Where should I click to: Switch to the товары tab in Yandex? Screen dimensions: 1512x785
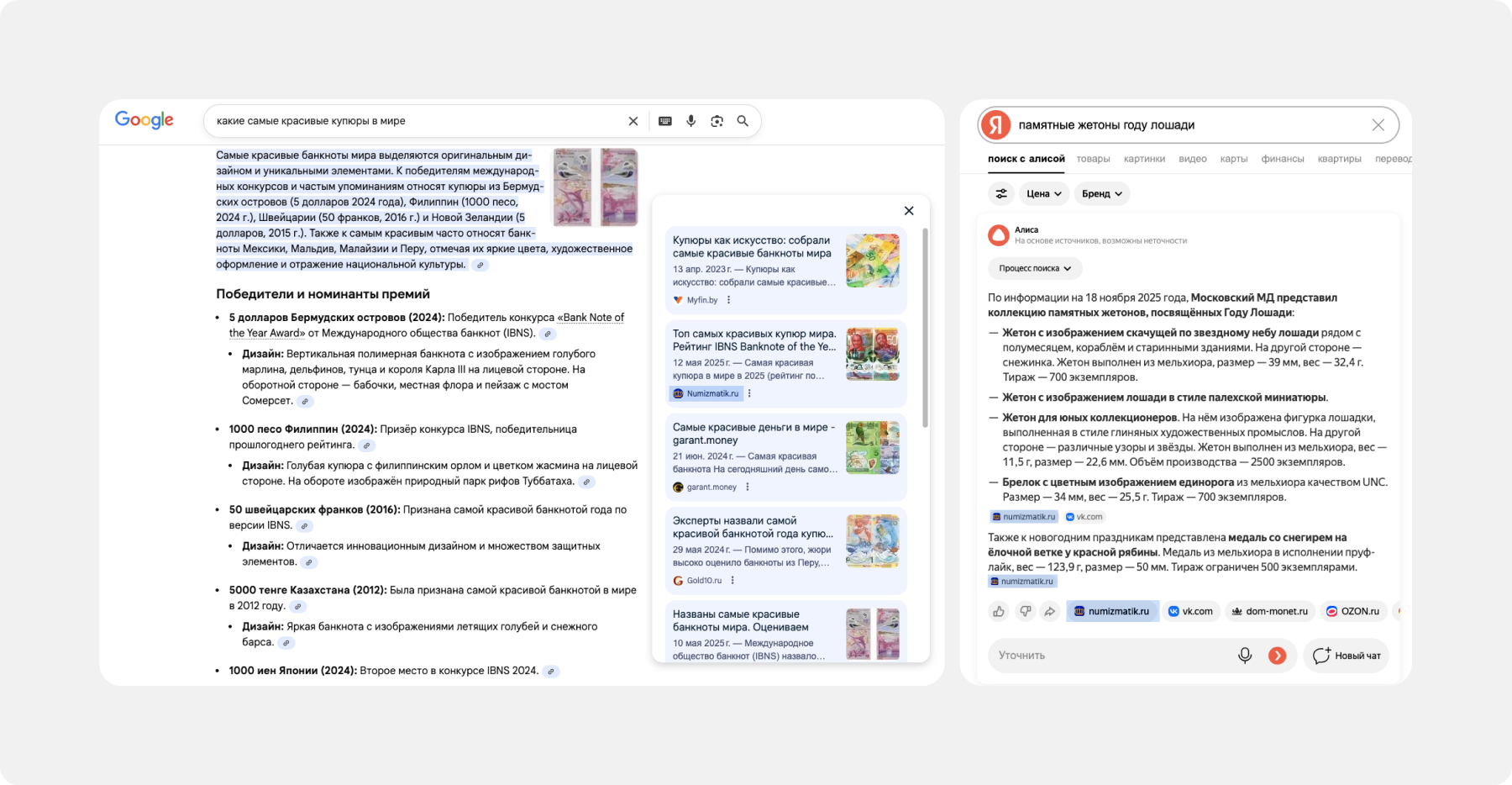click(x=1093, y=159)
